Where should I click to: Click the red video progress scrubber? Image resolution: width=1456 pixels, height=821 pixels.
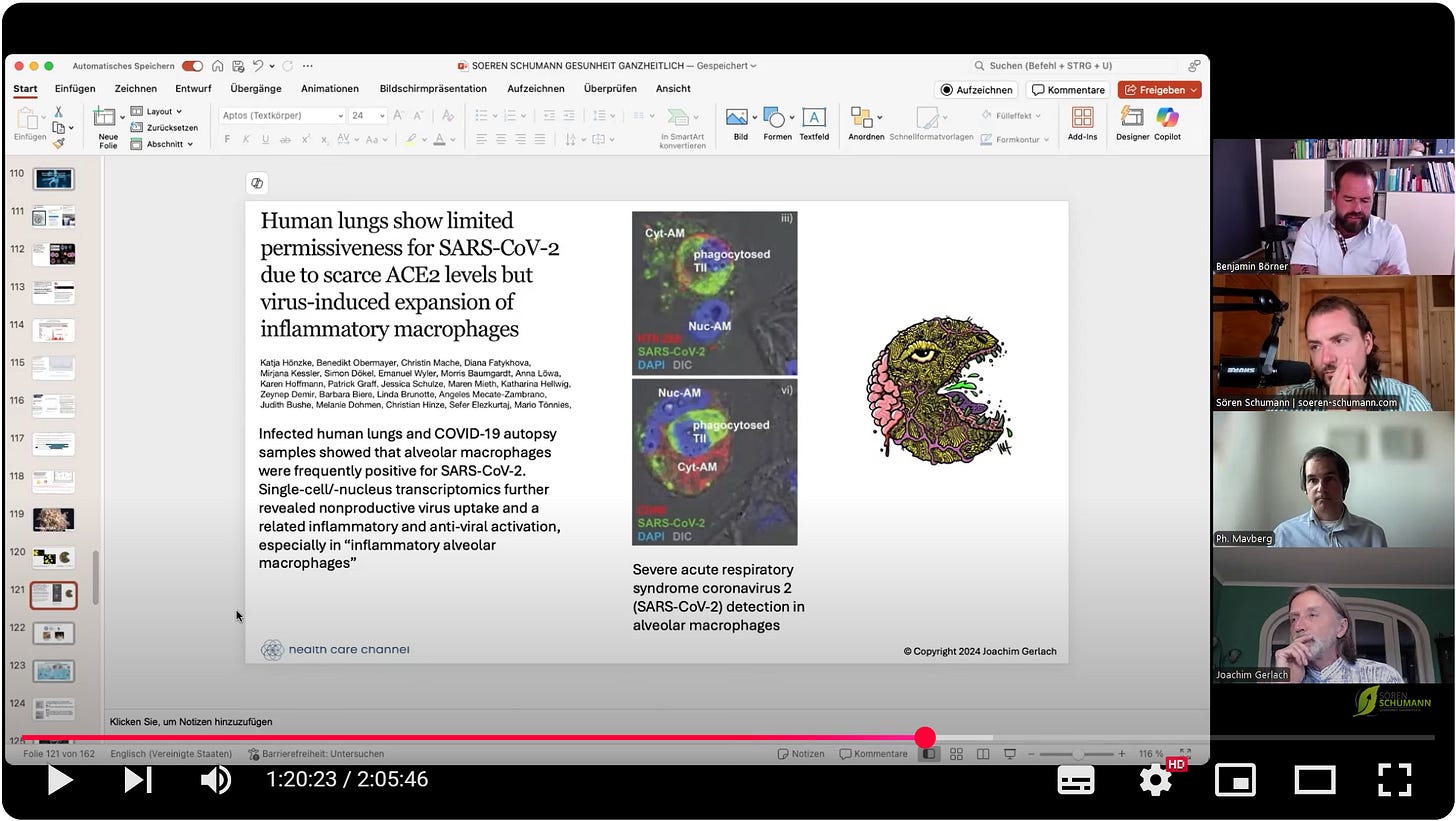click(x=925, y=738)
